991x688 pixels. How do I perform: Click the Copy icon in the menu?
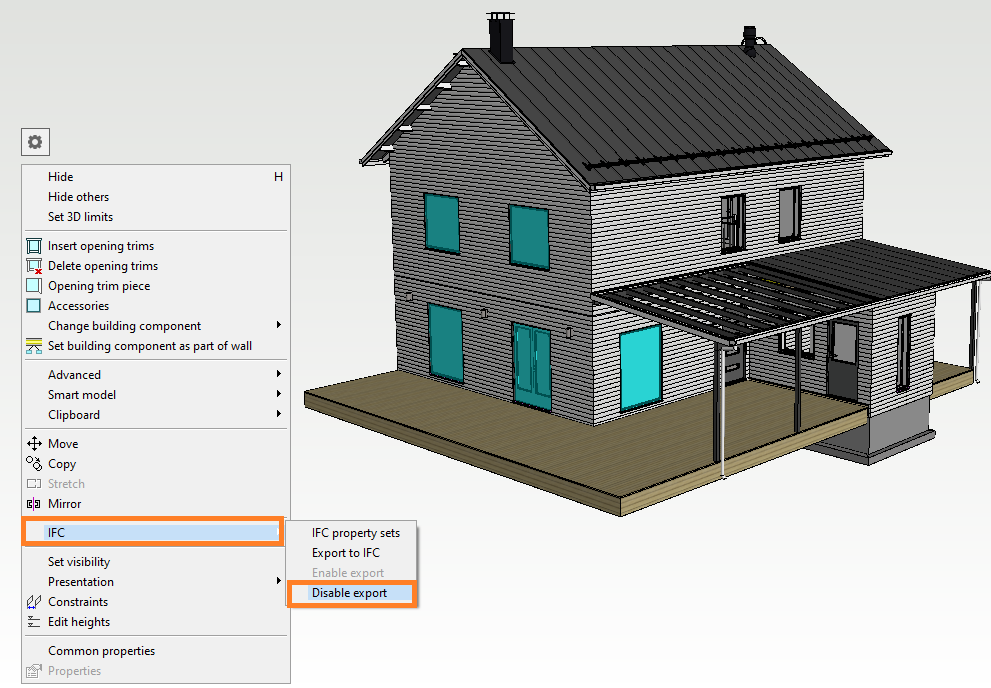(34, 464)
